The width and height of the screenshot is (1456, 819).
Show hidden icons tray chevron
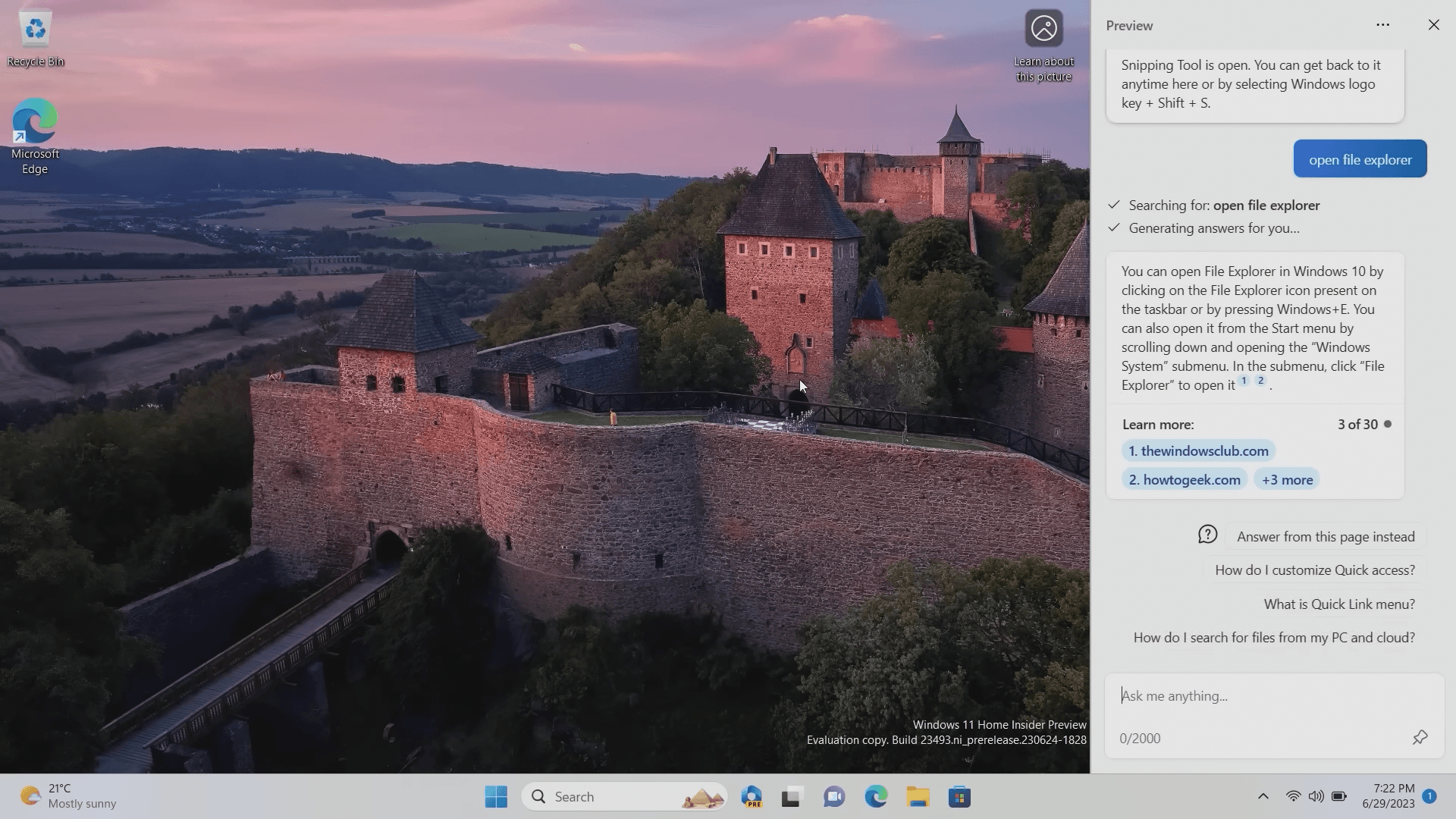1263,796
